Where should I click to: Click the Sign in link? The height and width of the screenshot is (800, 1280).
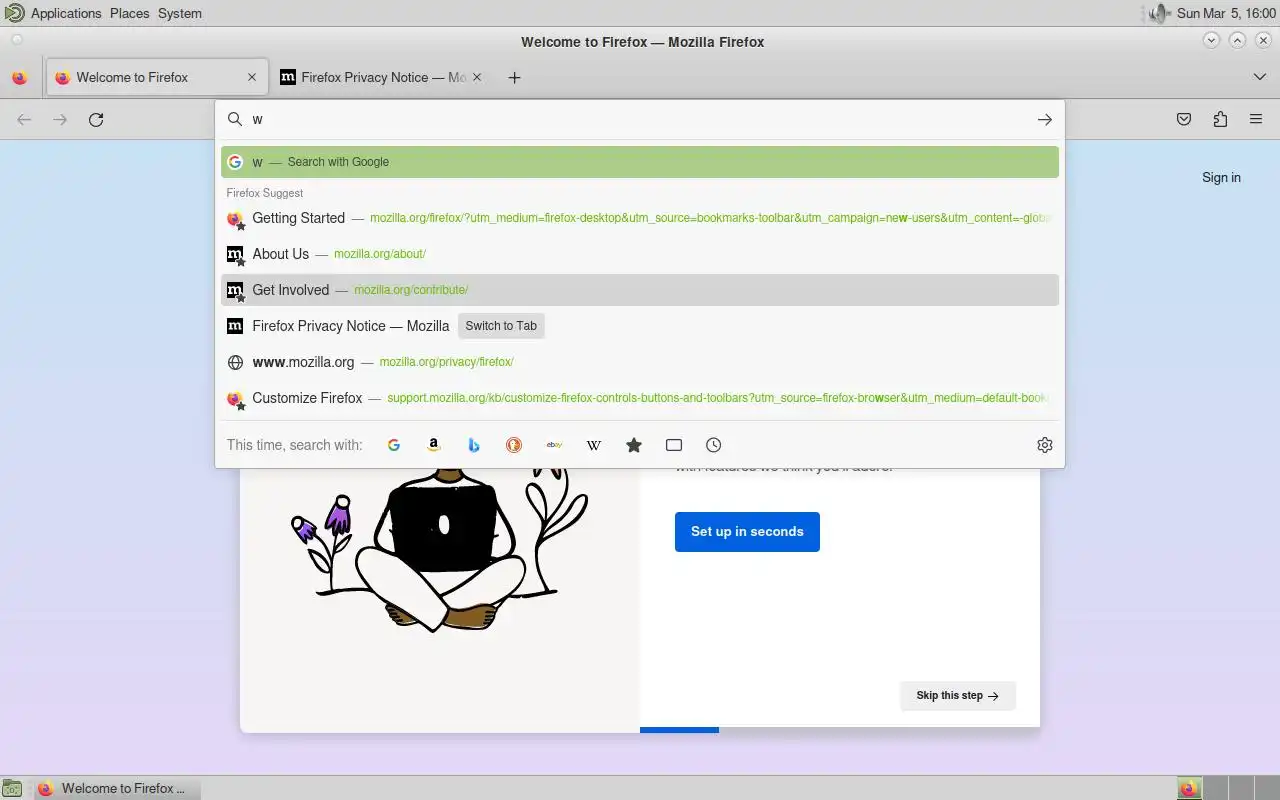point(1221,178)
